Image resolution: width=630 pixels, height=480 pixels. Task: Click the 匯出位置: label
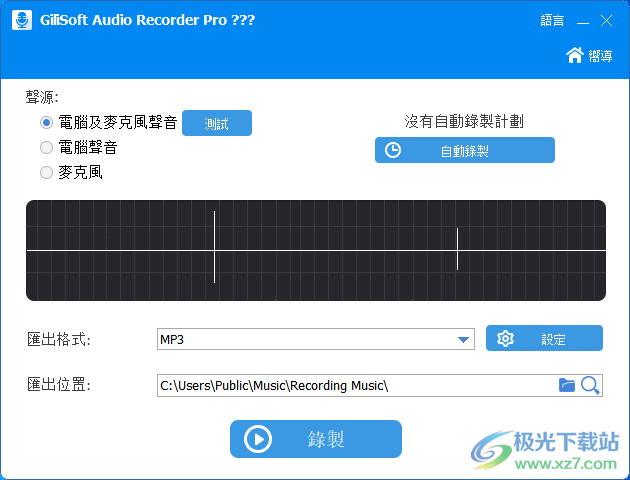click(x=59, y=385)
